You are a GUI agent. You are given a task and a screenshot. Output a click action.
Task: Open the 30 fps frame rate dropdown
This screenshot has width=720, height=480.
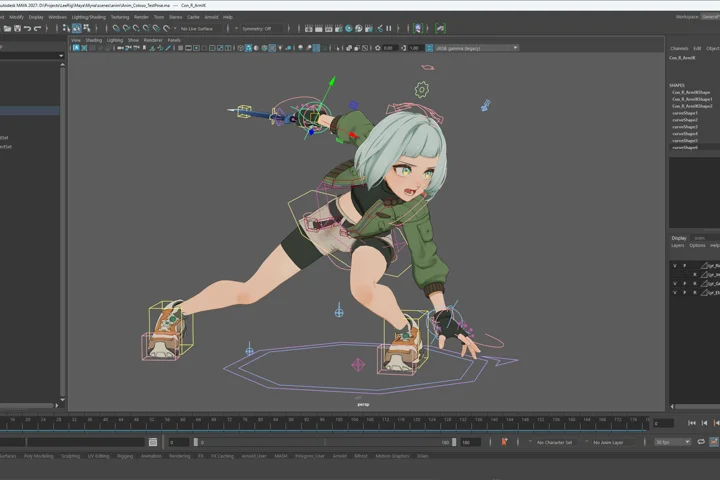click(673, 442)
